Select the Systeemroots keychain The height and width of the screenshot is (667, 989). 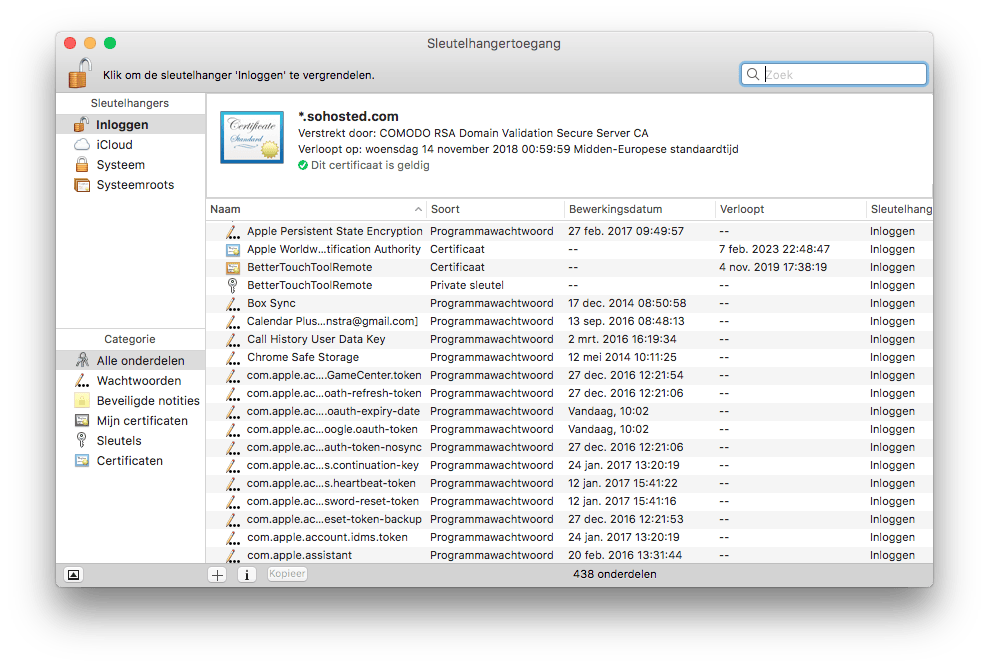point(131,185)
